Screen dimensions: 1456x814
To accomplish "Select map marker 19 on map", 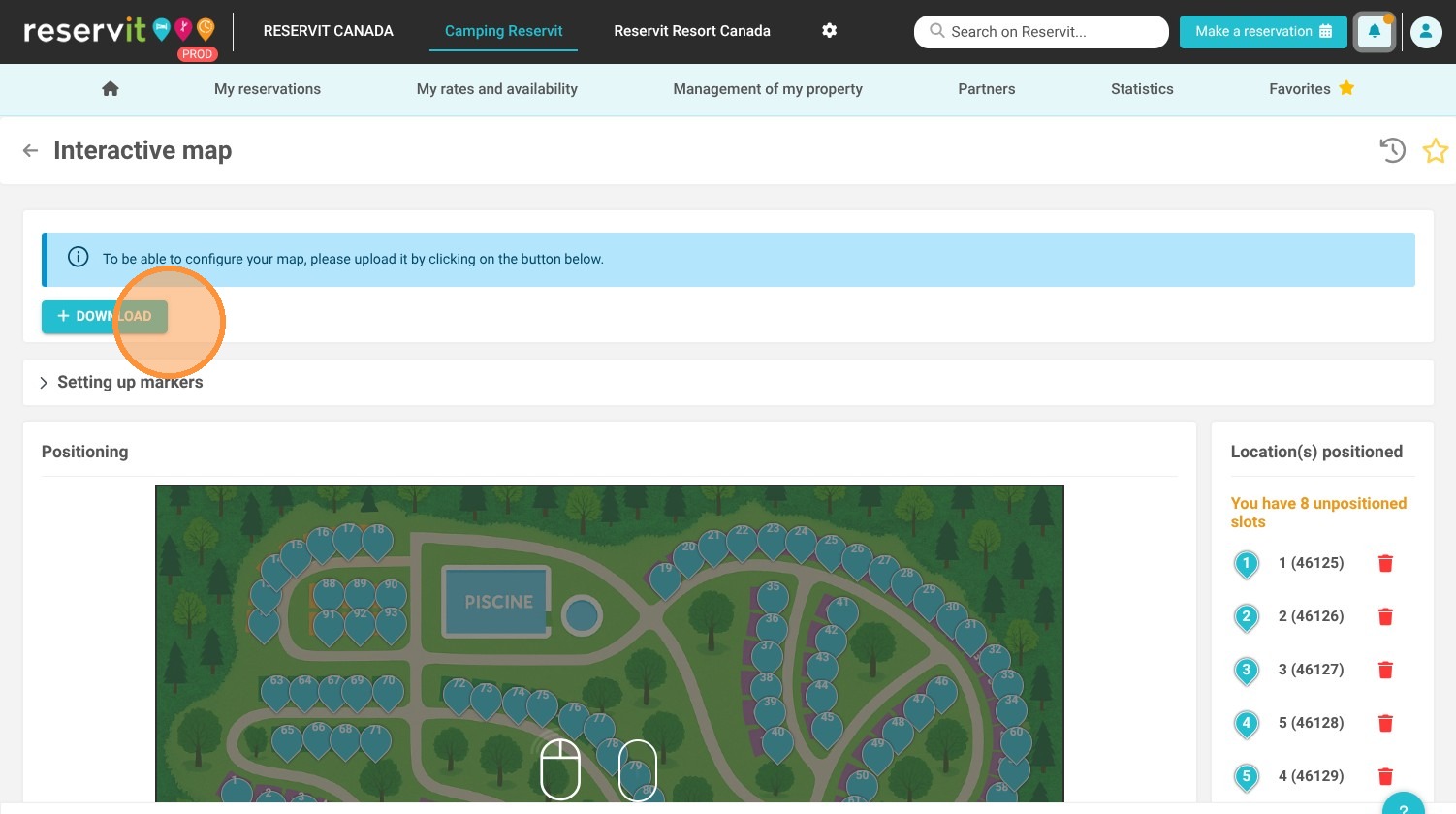I will click(x=665, y=579).
